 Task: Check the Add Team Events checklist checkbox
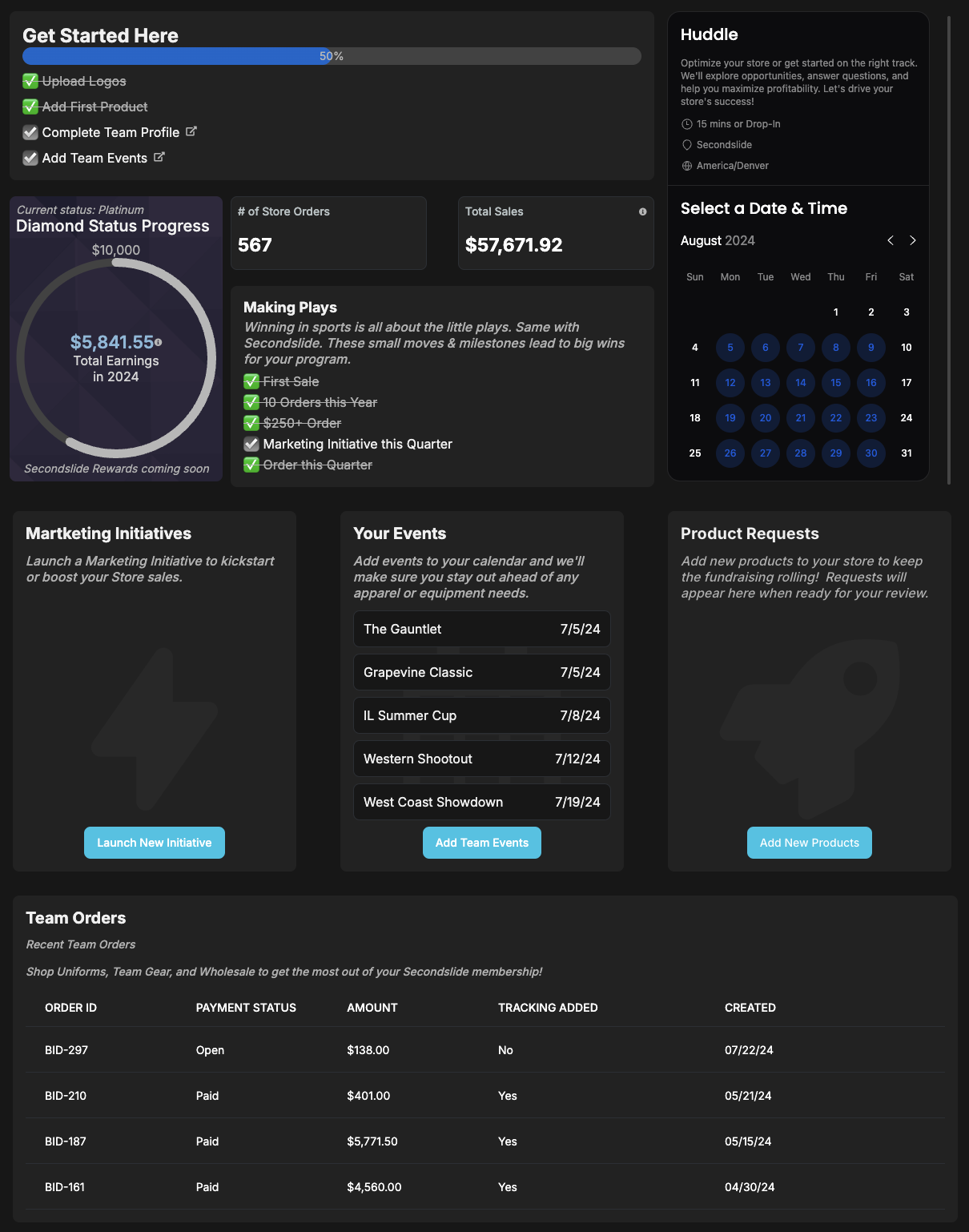(x=30, y=158)
